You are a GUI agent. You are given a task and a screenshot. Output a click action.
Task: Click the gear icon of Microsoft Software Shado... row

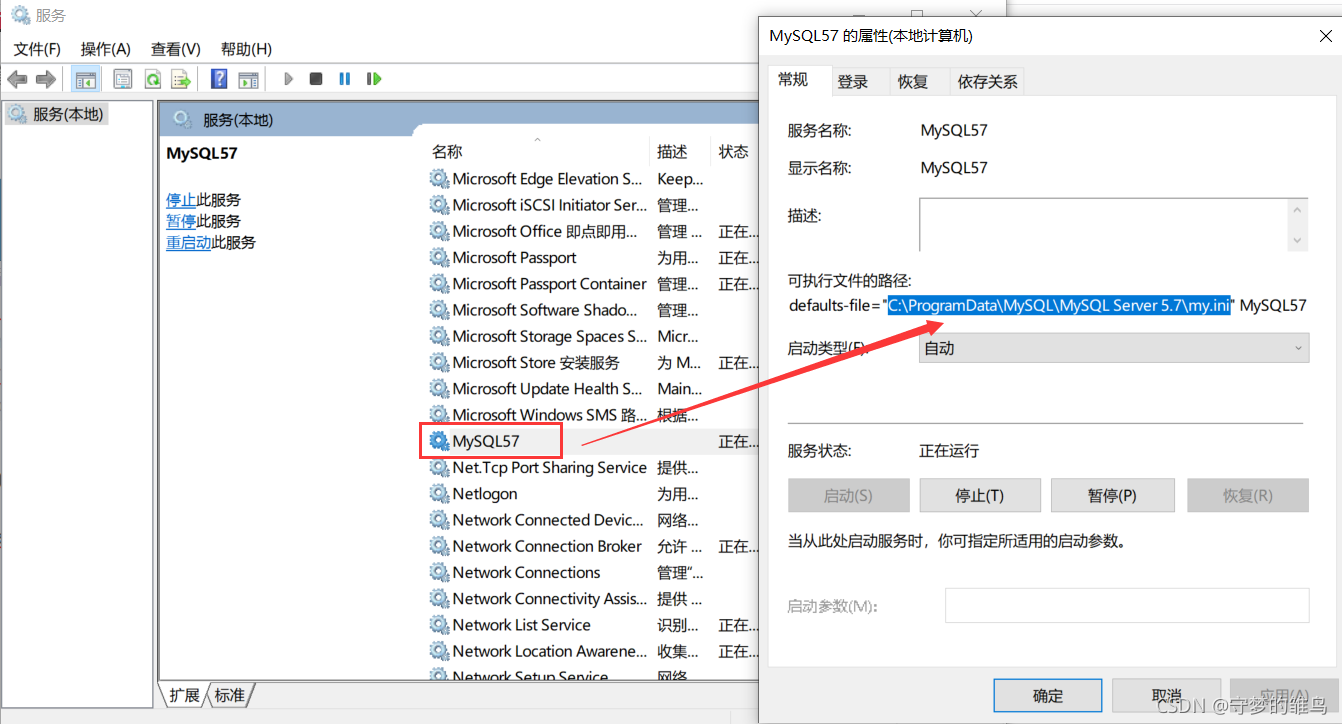click(439, 310)
